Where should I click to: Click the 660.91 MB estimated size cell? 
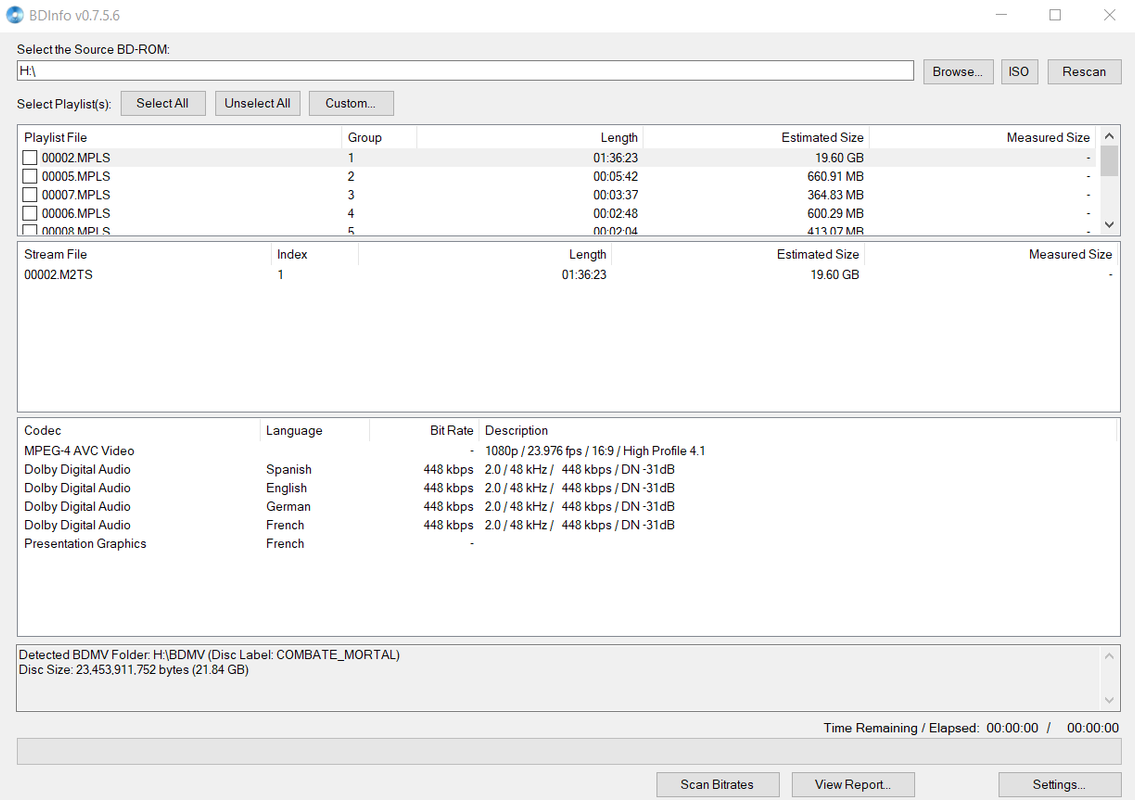(835, 177)
